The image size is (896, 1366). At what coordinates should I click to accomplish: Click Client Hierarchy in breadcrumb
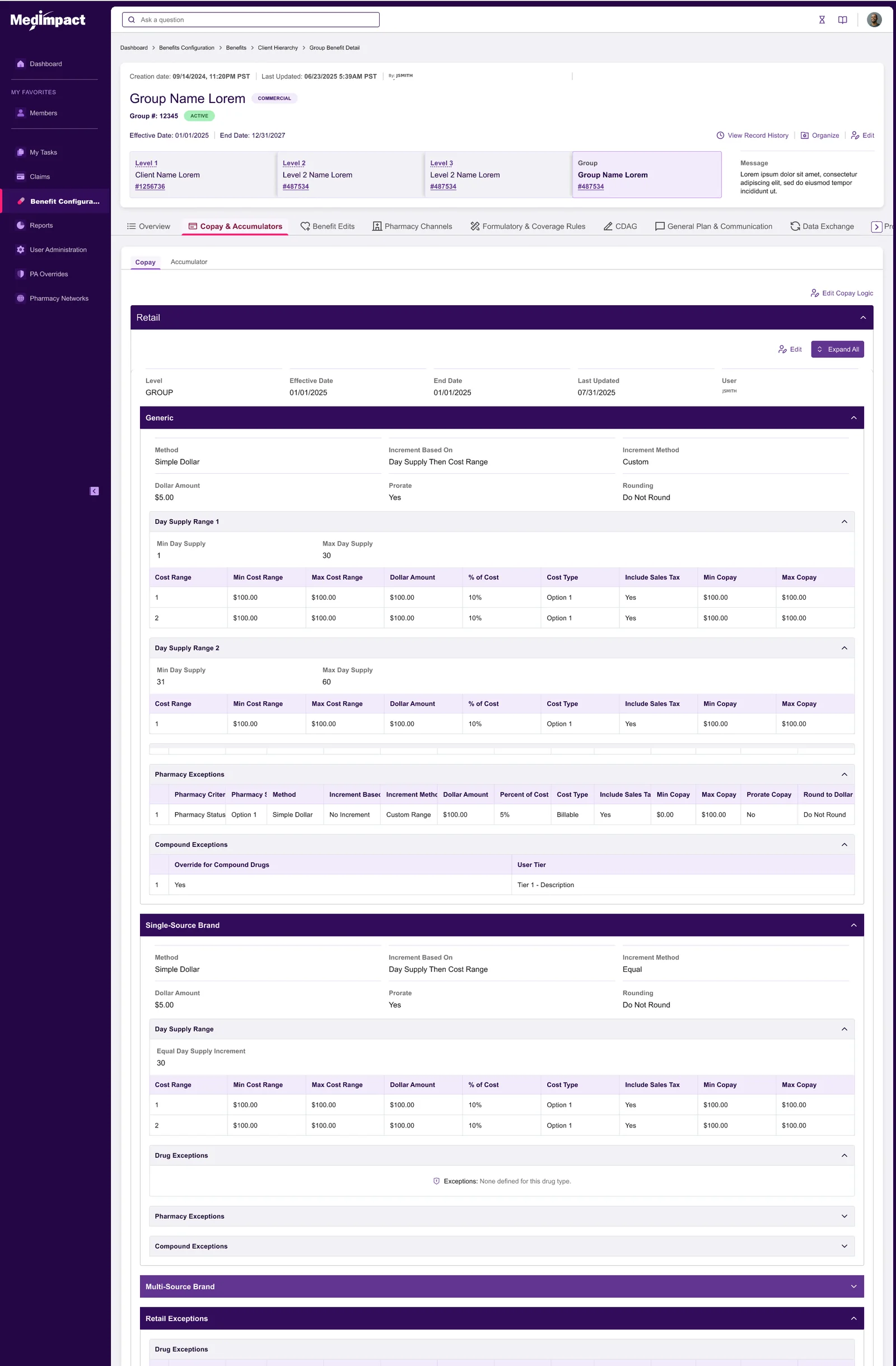278,48
